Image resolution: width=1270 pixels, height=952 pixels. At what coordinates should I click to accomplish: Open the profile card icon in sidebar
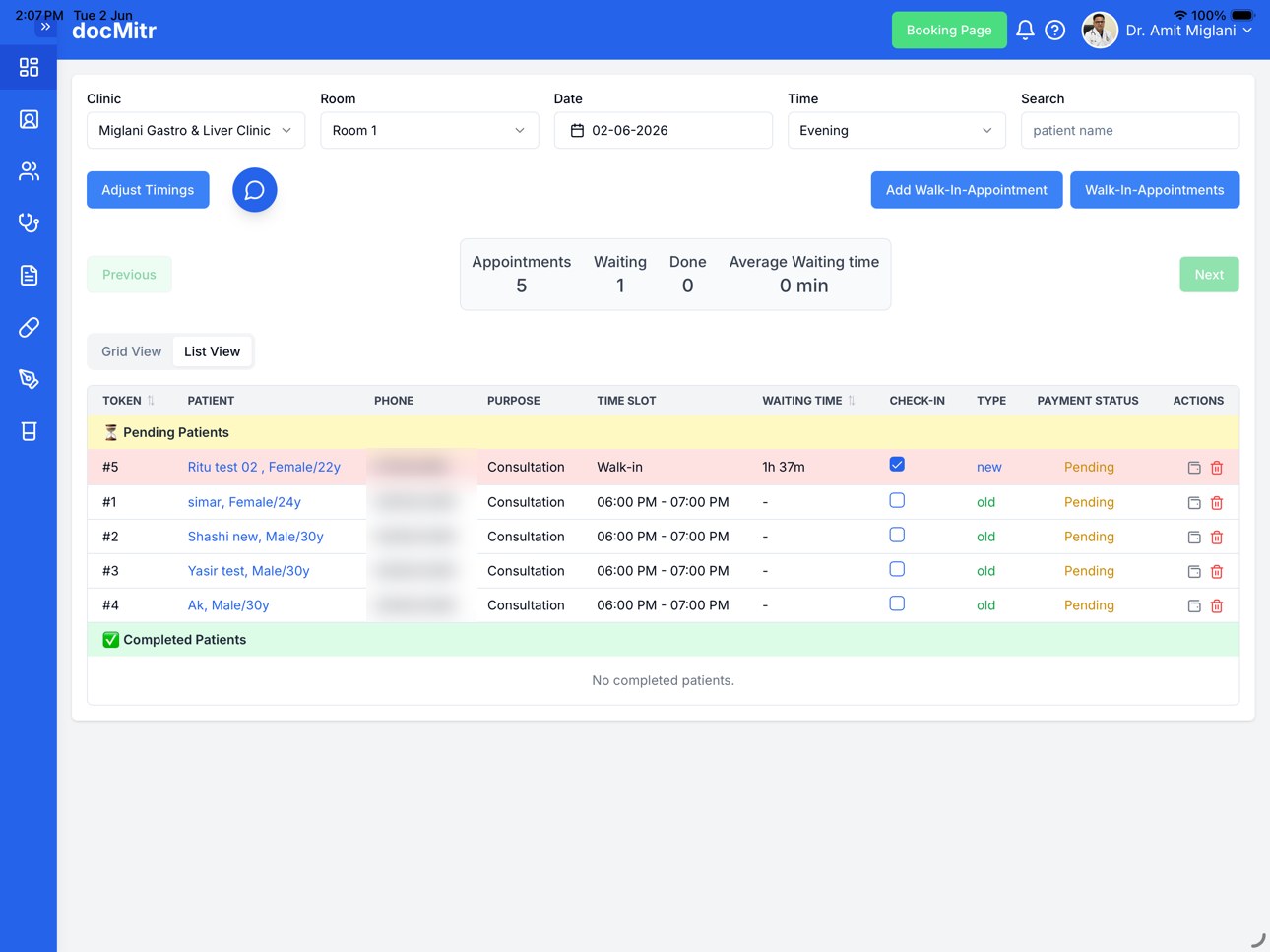29,119
